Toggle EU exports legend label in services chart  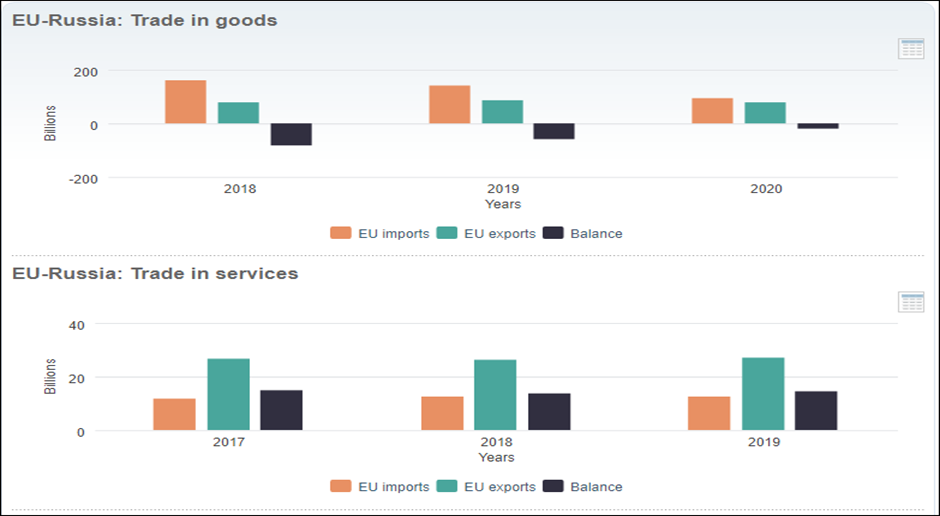[x=497, y=487]
